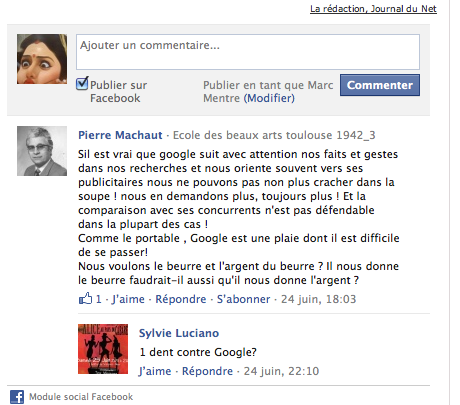Open Sylvie Luciano's avatar image

103,349
